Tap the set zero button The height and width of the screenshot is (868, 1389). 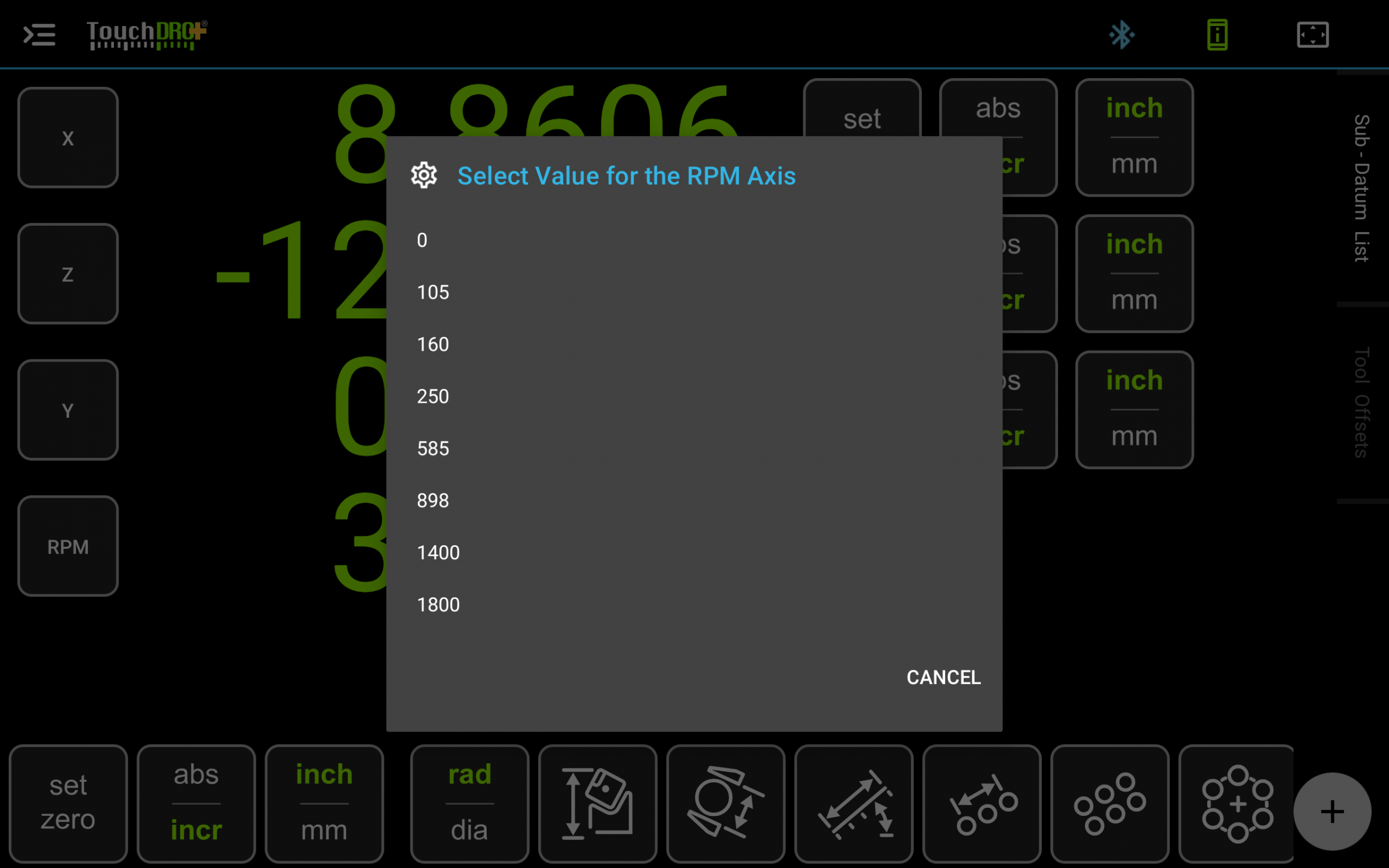click(x=68, y=804)
